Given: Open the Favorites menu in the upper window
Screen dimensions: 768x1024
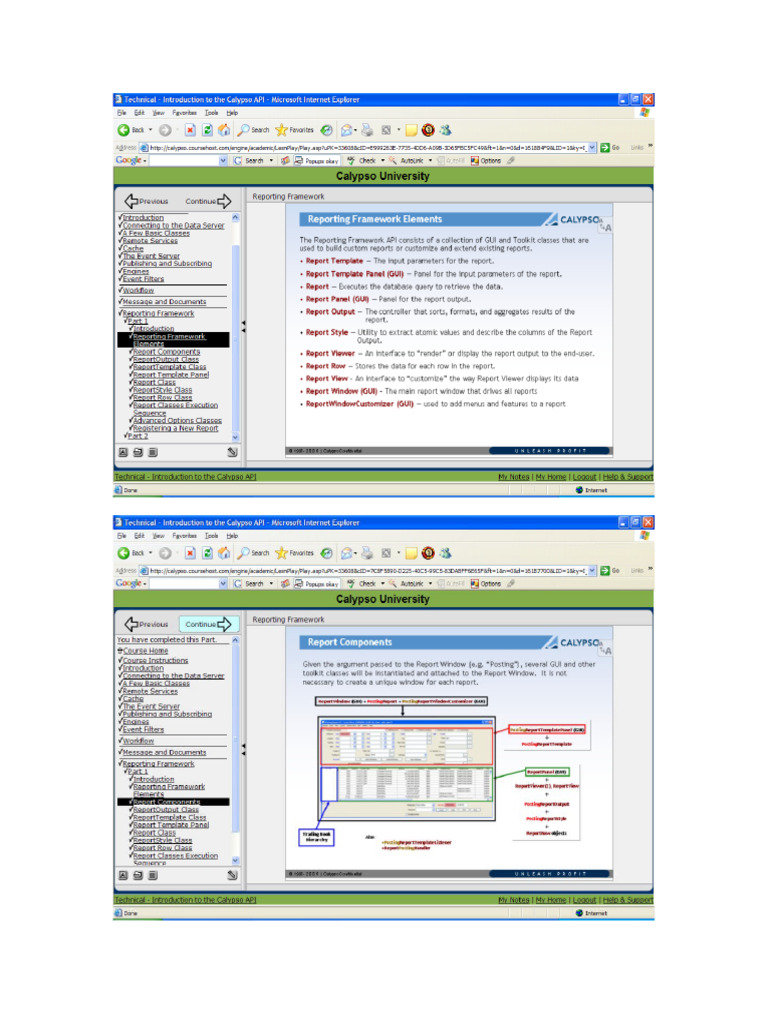Looking at the screenshot, I should (x=184, y=113).
